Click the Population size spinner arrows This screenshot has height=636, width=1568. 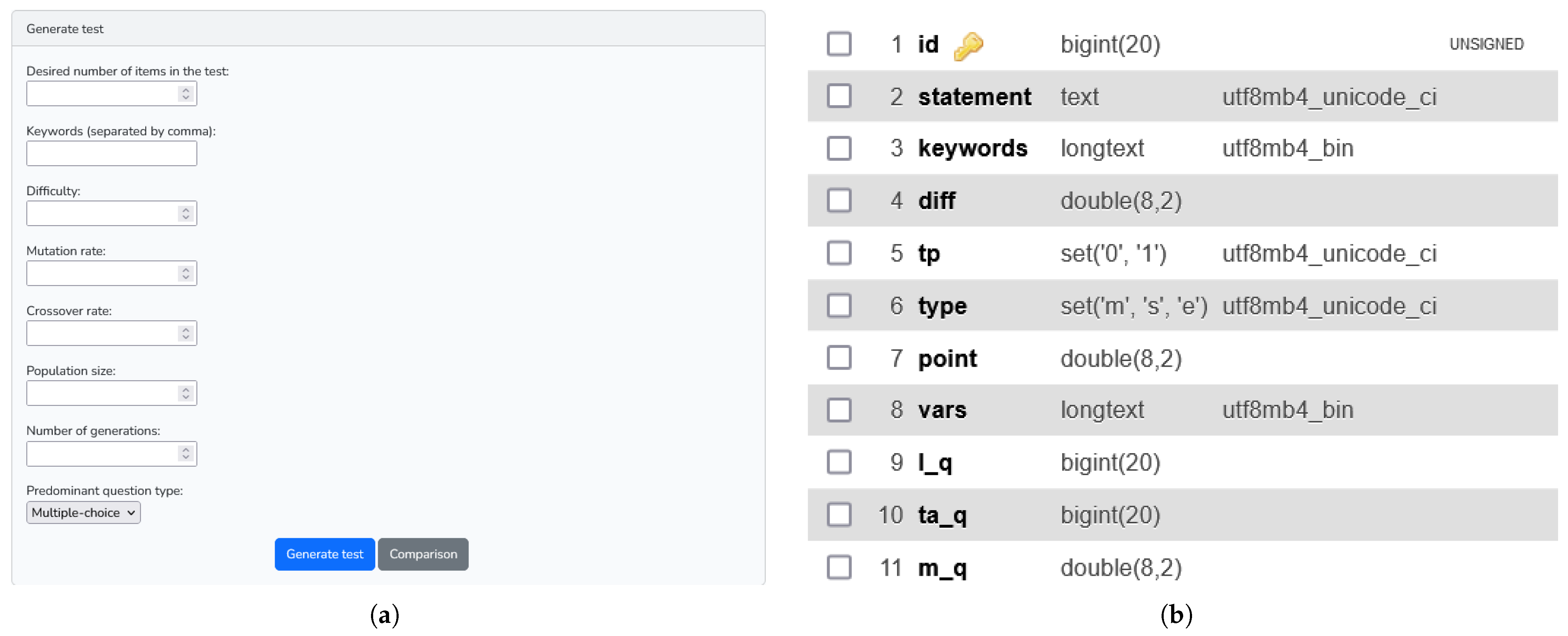coord(186,393)
